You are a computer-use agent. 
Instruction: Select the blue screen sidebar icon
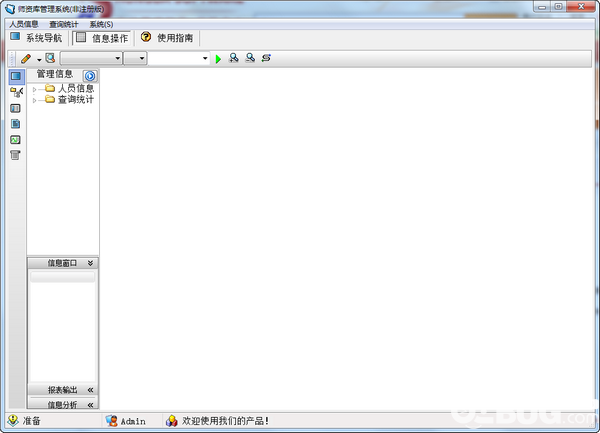16,77
